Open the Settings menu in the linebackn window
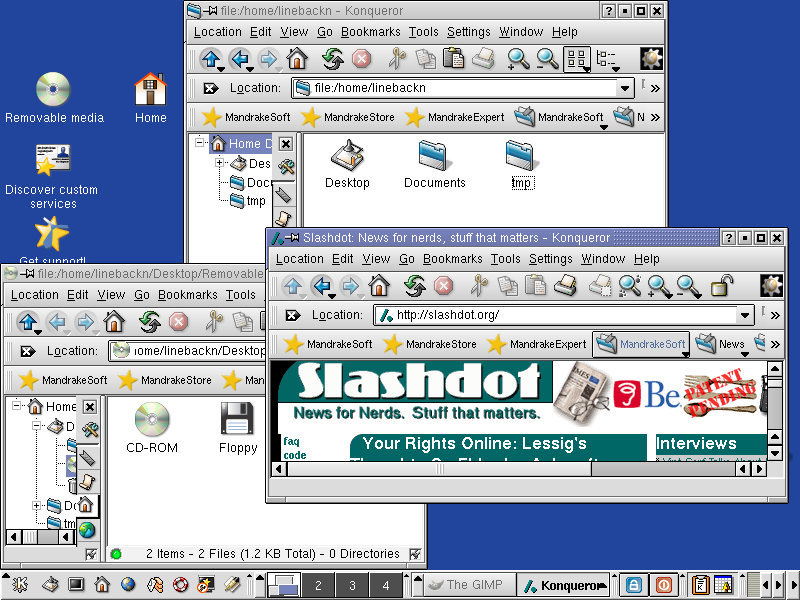Image resolution: width=800 pixels, height=600 pixels. click(468, 32)
